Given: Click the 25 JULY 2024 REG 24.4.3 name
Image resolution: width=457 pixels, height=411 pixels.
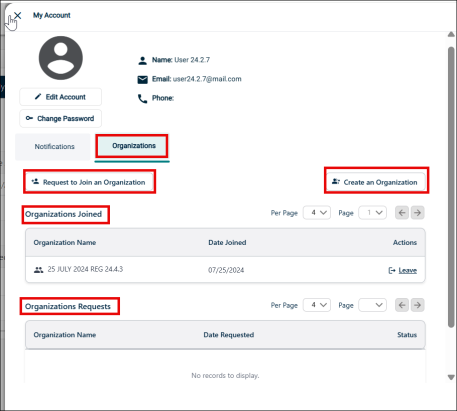Looking at the screenshot, I should 85,269.
